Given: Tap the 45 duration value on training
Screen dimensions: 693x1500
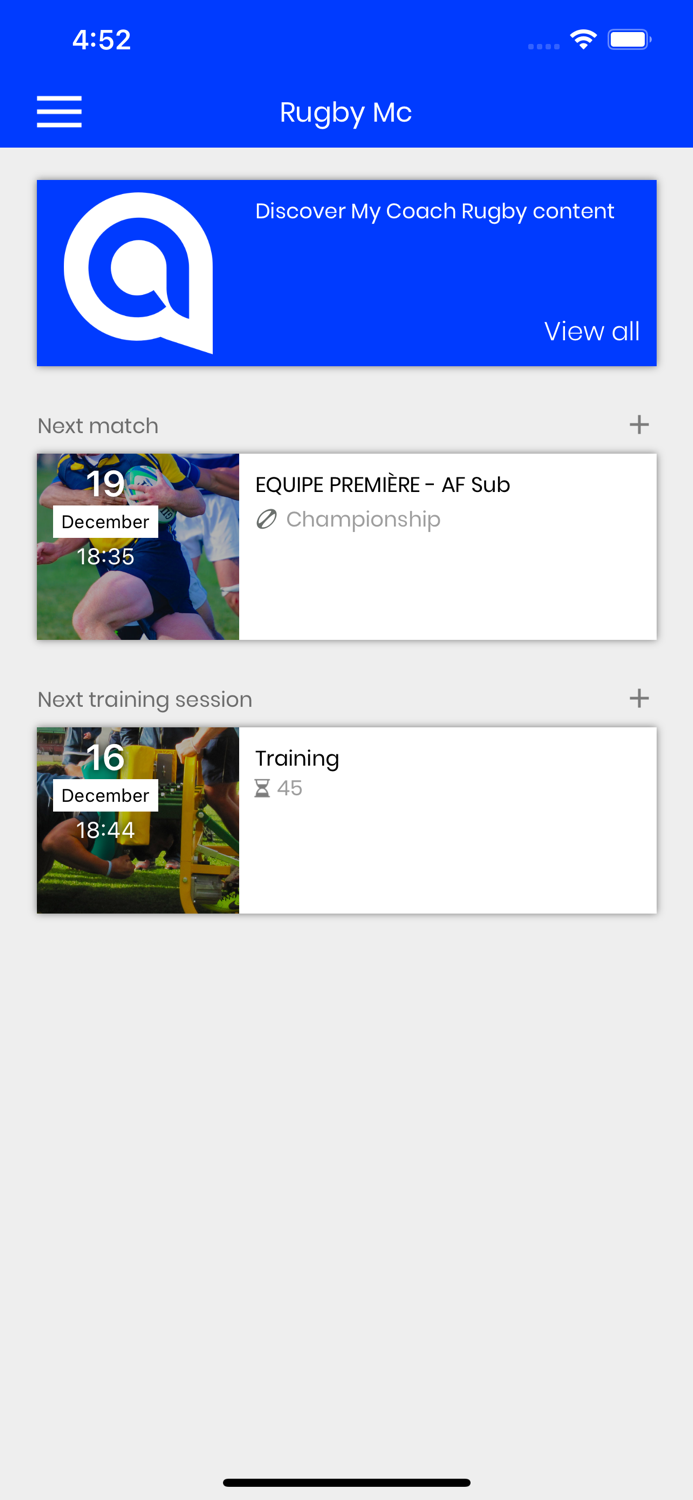Looking at the screenshot, I should click(290, 788).
